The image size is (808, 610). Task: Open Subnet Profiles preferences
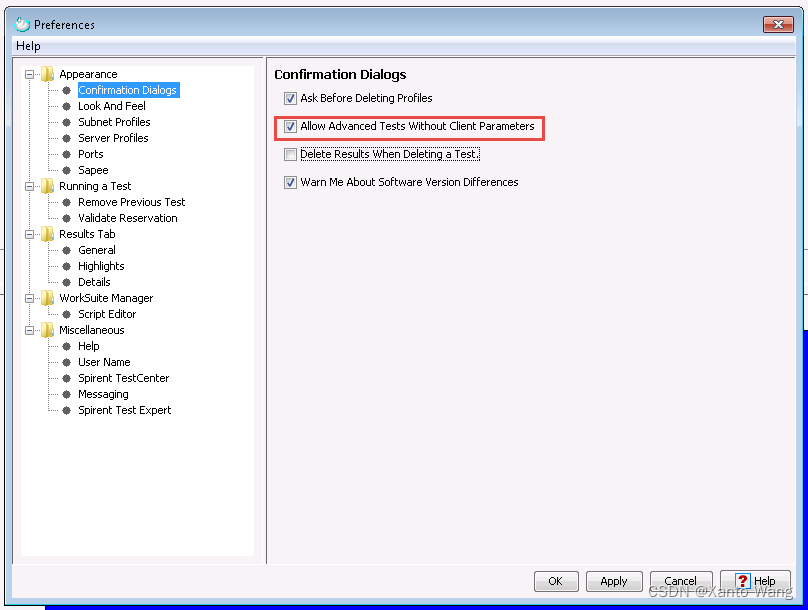click(x=114, y=122)
